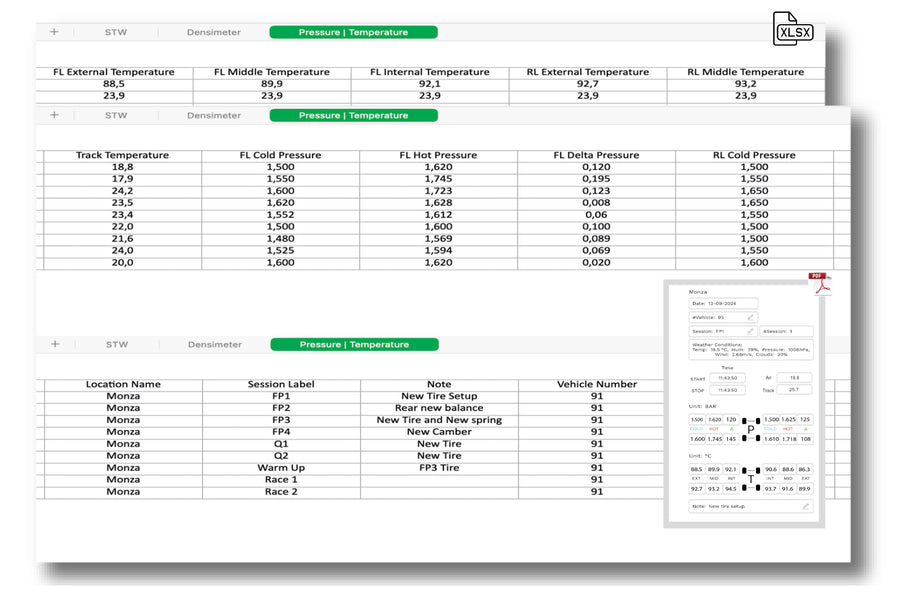This screenshot has height=600, width=900.
Task: Click the XLSX file format icon
Action: coord(793,31)
